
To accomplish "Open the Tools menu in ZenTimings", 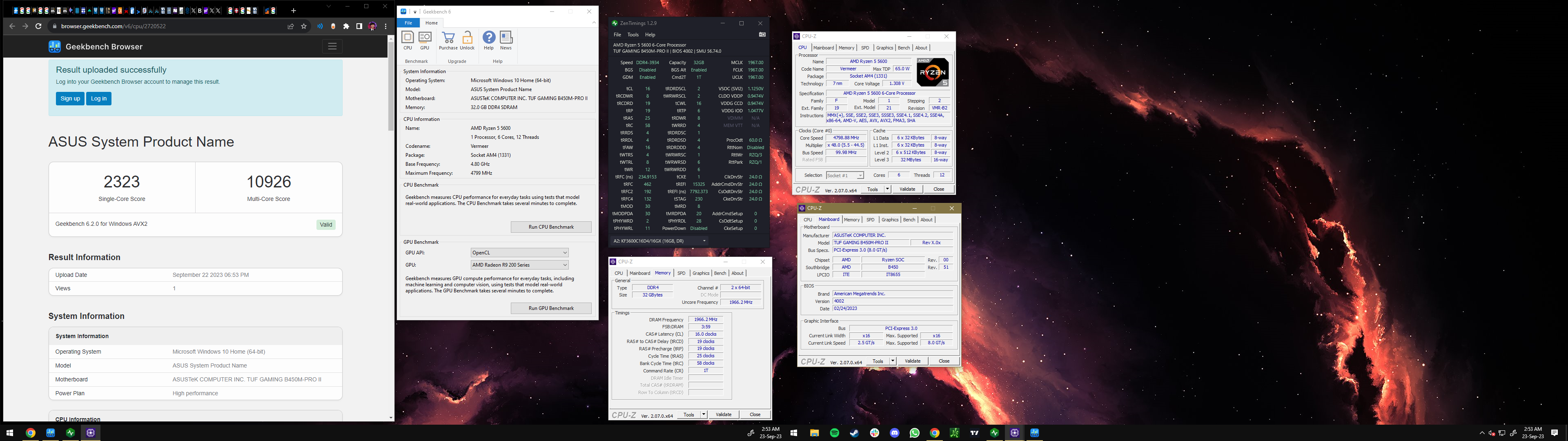I will 633,35.
